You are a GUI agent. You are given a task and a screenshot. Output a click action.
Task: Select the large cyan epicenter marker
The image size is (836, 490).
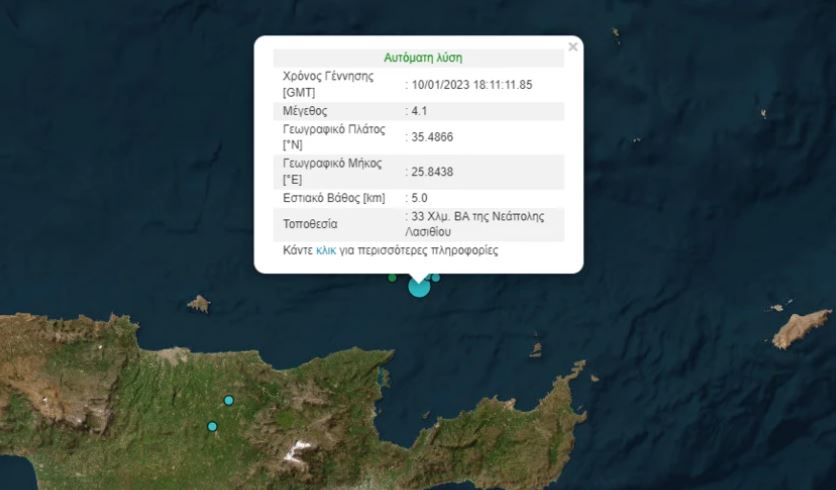pyautogui.click(x=419, y=287)
